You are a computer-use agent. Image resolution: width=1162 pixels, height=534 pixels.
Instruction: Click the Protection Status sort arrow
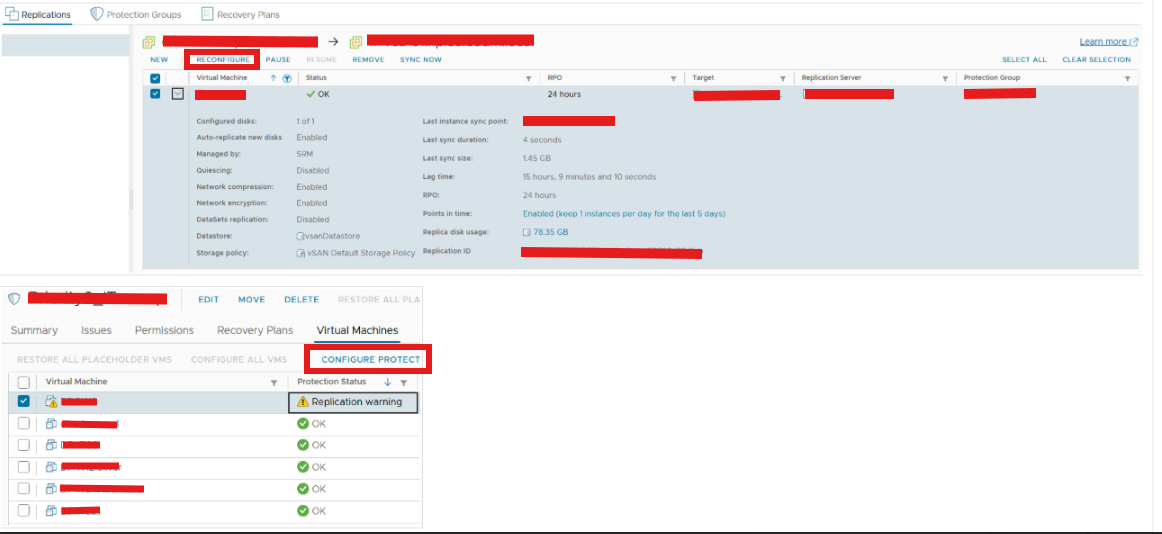(x=388, y=382)
